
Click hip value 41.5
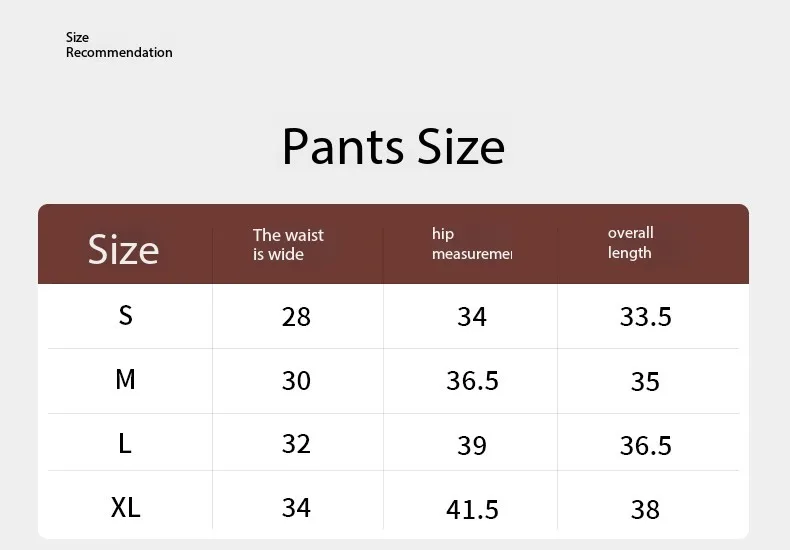point(471,509)
